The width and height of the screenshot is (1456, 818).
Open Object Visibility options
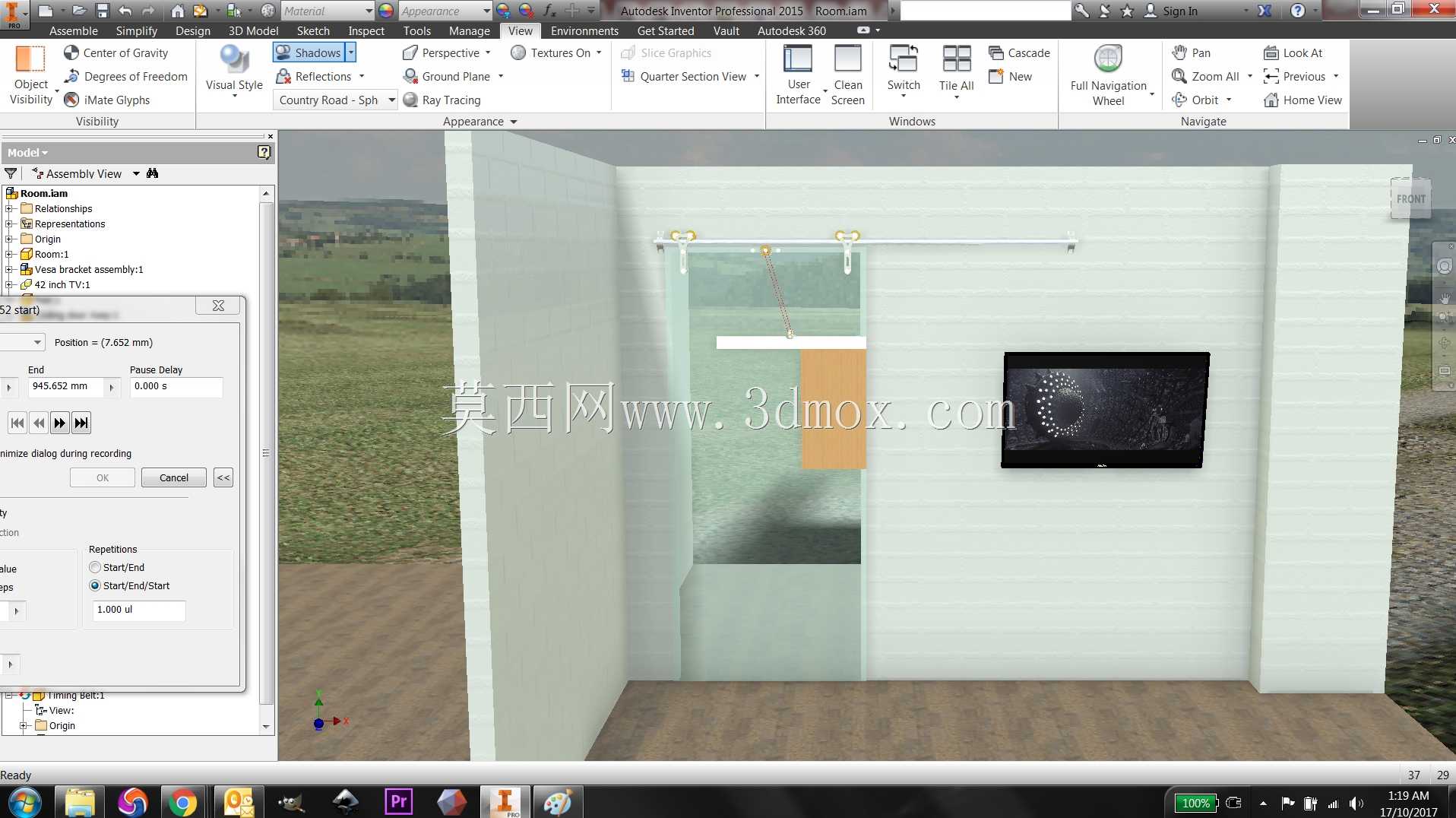tap(31, 75)
